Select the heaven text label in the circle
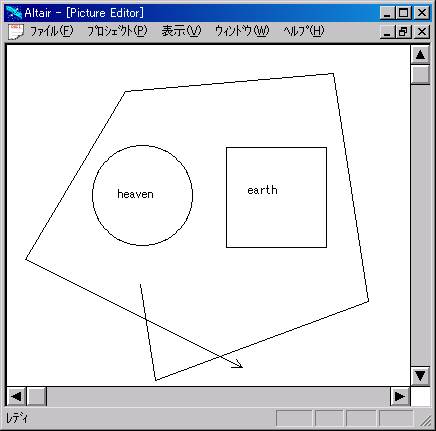The height and width of the screenshot is (431, 436). [135, 194]
